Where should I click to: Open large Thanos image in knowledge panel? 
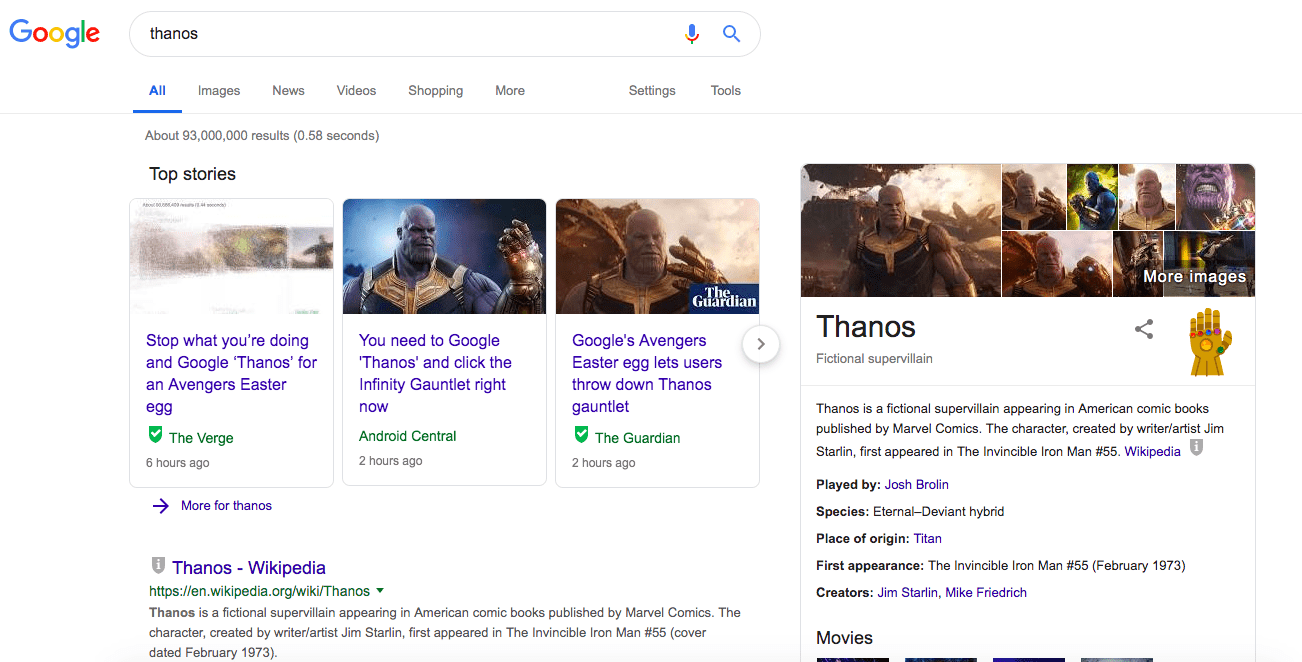[901, 230]
